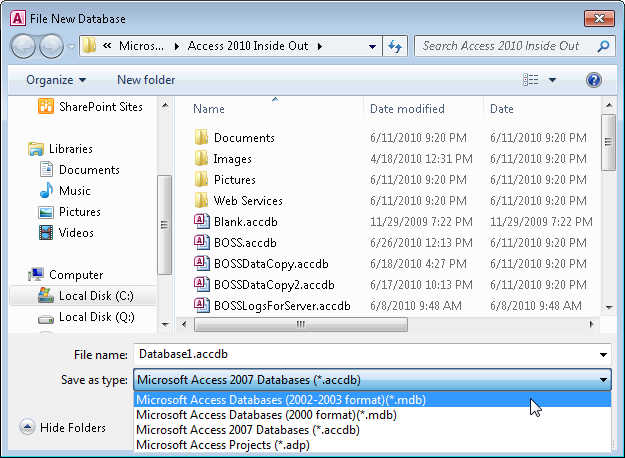Click the Change your view icon

(x=531, y=80)
